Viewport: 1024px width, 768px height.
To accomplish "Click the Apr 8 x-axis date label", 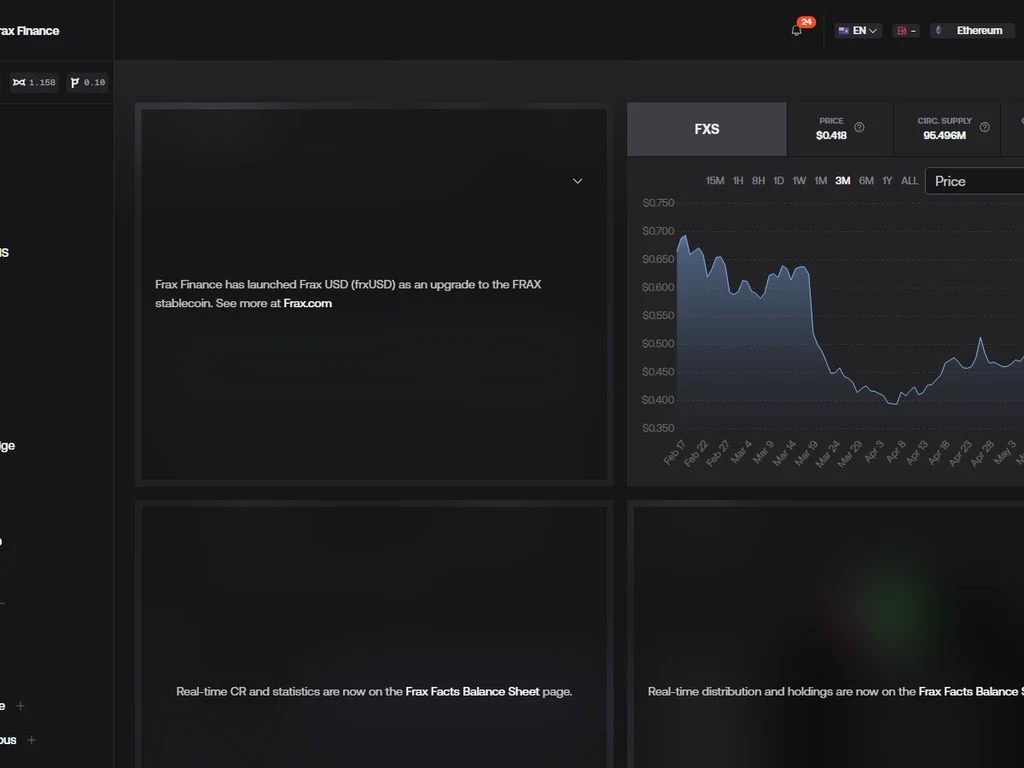I will pyautogui.click(x=895, y=452).
